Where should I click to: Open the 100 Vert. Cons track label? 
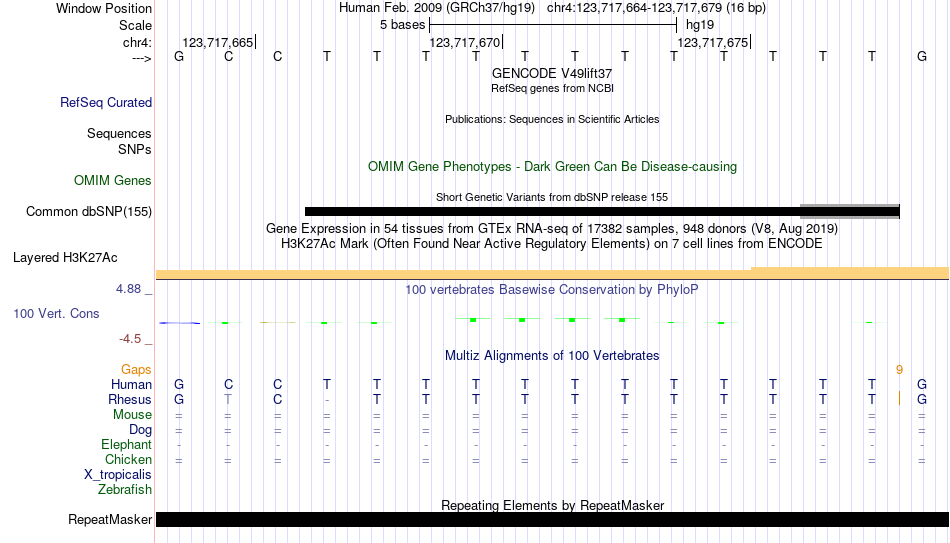pyautogui.click(x=56, y=313)
